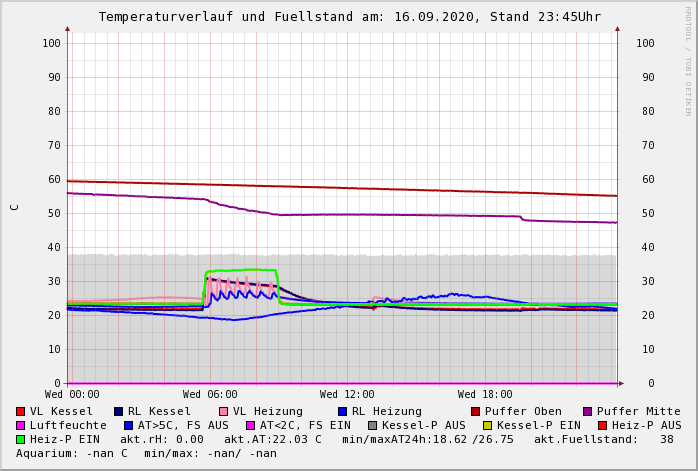
Task: Click the Wed 12:00 time axis label
Action: tap(347, 395)
